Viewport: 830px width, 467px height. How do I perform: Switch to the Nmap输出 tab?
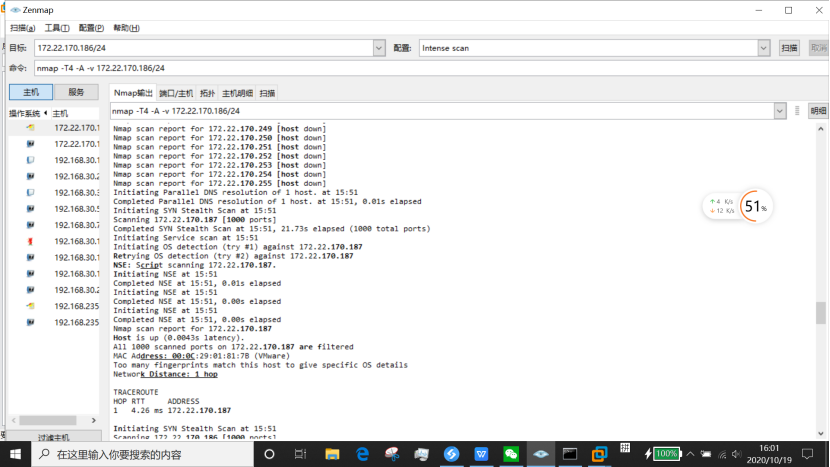(x=133, y=93)
